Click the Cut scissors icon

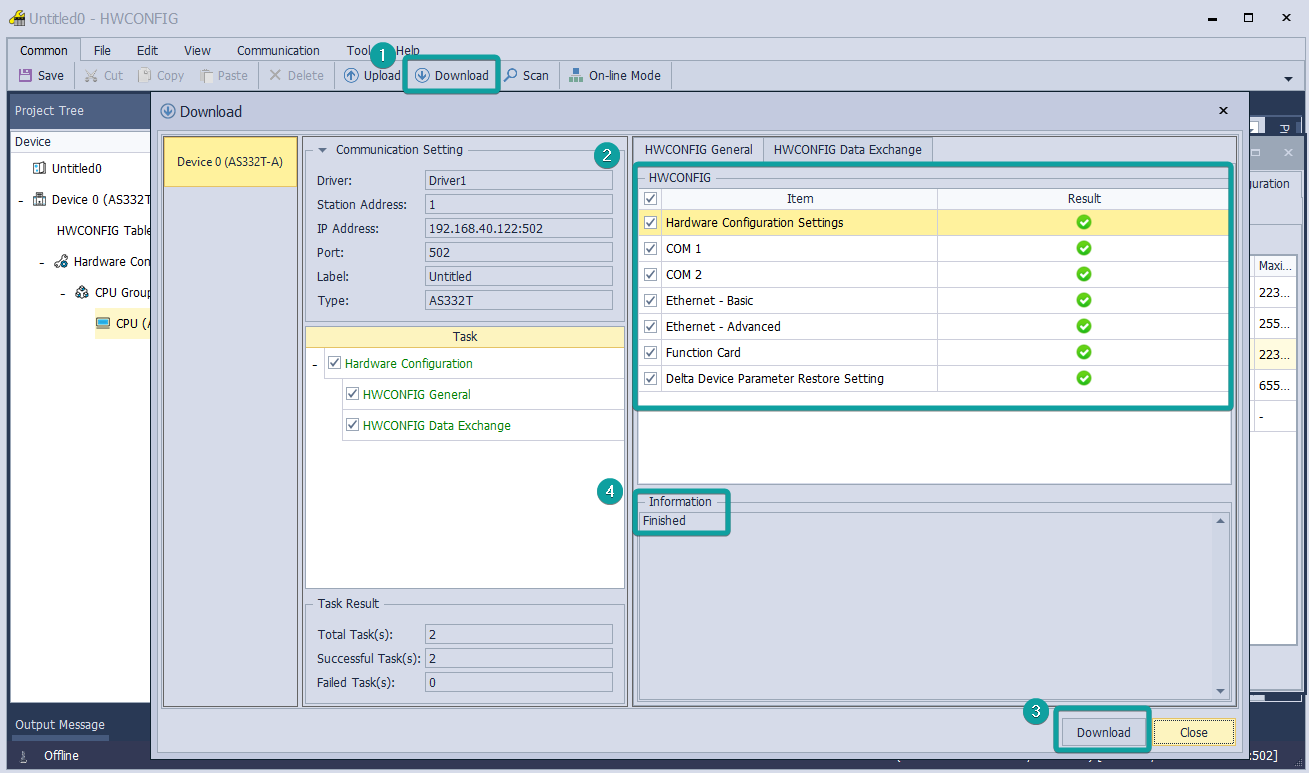[91, 76]
